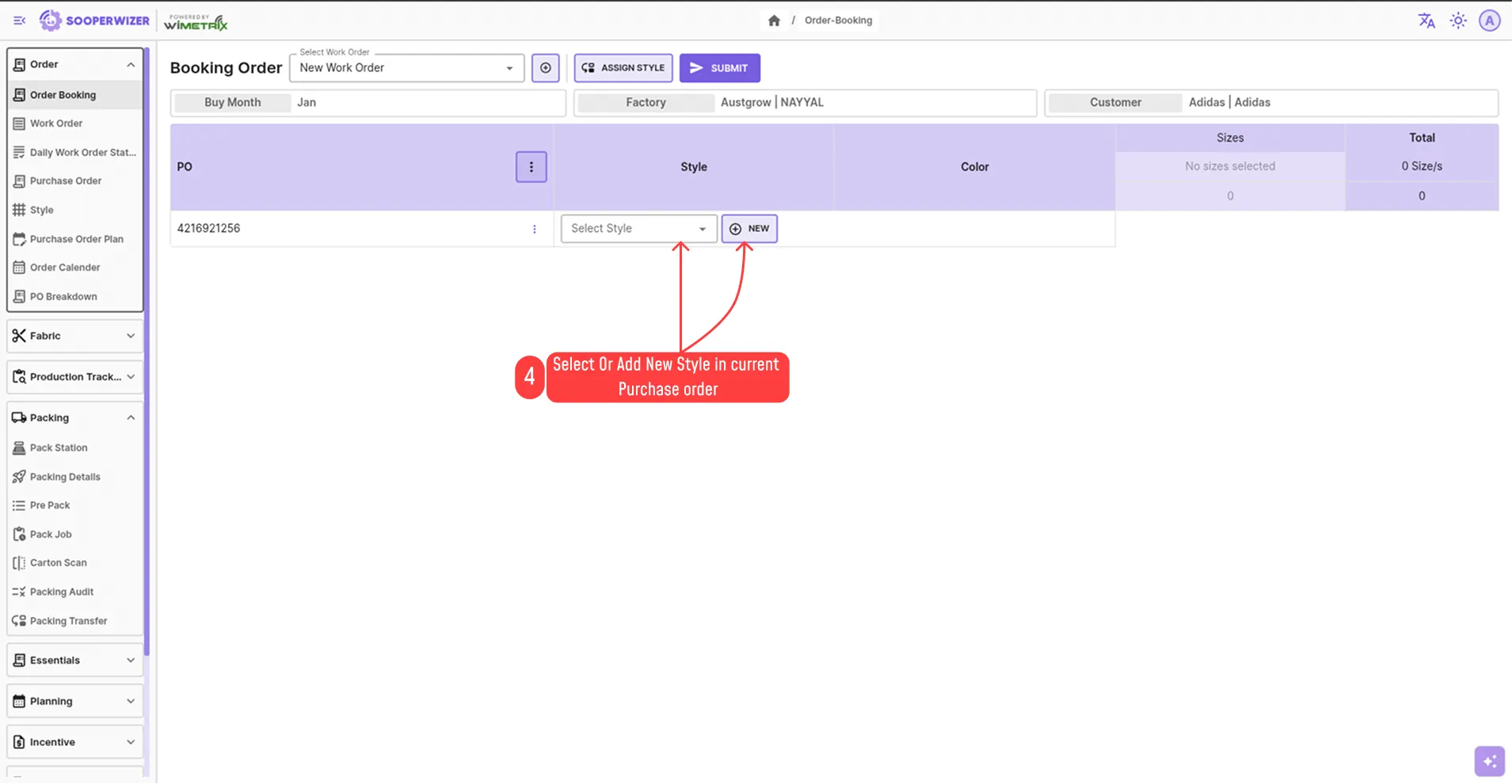Toggle the light/dark theme sun icon
This screenshot has height=784, width=1512.
point(1458,21)
